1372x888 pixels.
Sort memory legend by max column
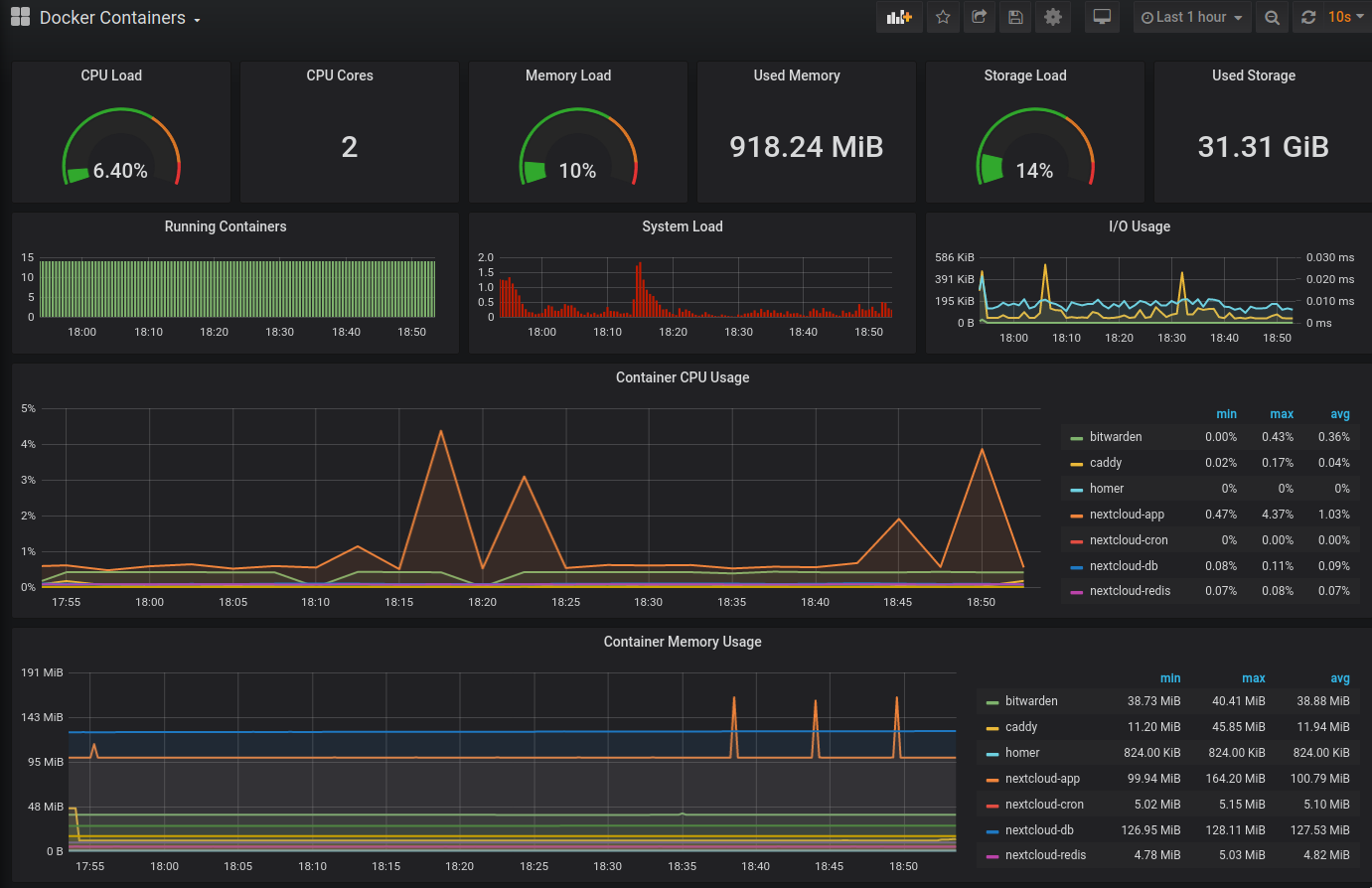pyautogui.click(x=1254, y=678)
